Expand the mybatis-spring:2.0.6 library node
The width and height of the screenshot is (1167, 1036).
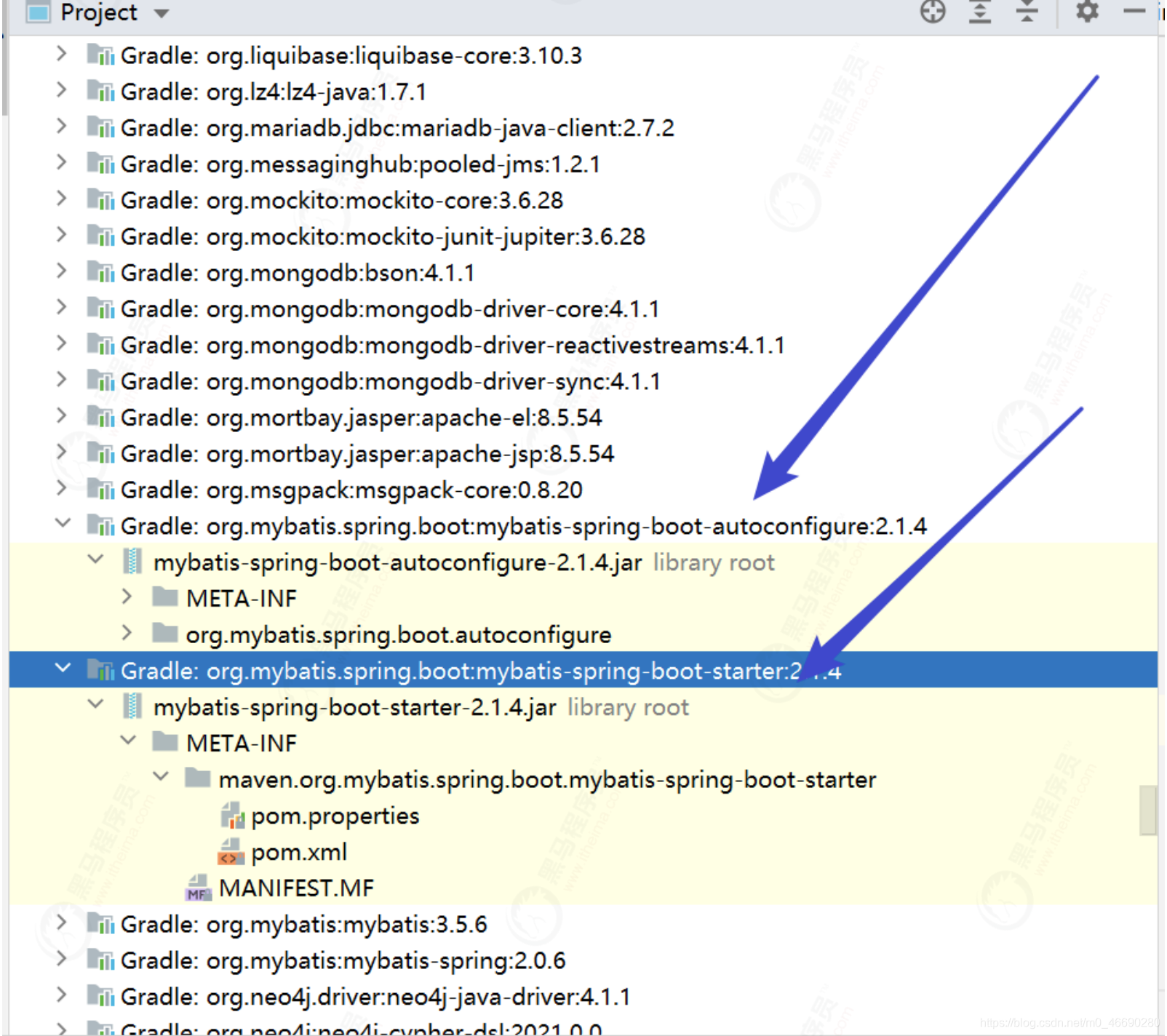[62, 960]
